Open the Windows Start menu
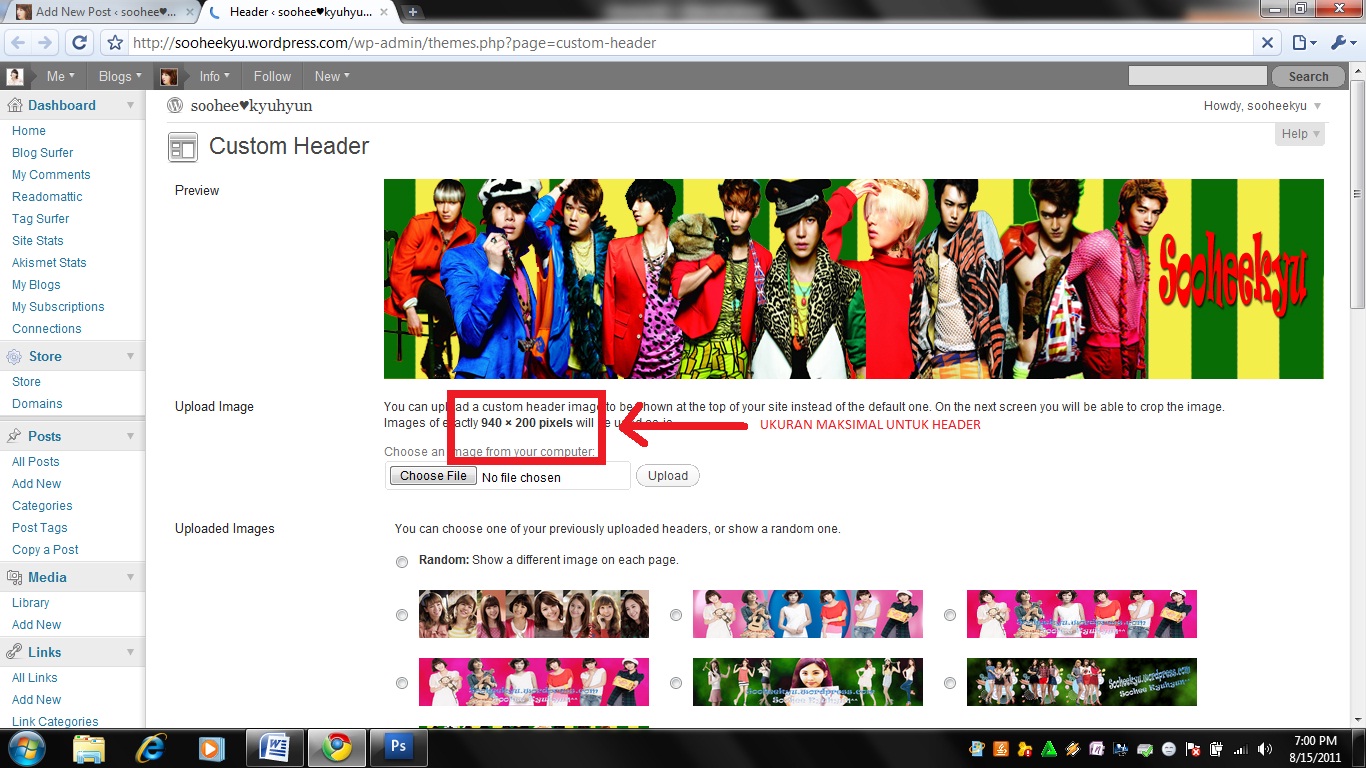1366x768 pixels. pos(25,748)
